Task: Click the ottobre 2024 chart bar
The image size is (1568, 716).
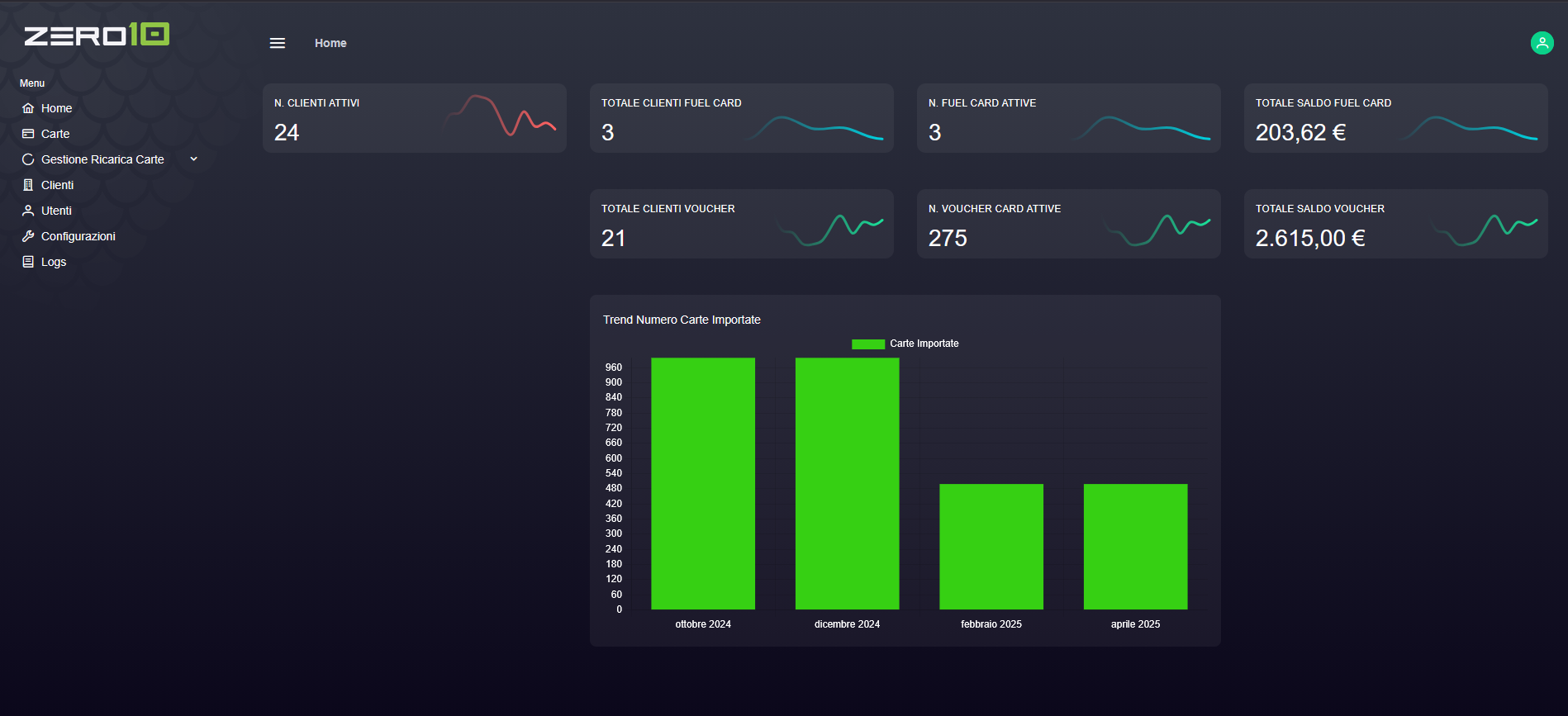Action: (703, 483)
